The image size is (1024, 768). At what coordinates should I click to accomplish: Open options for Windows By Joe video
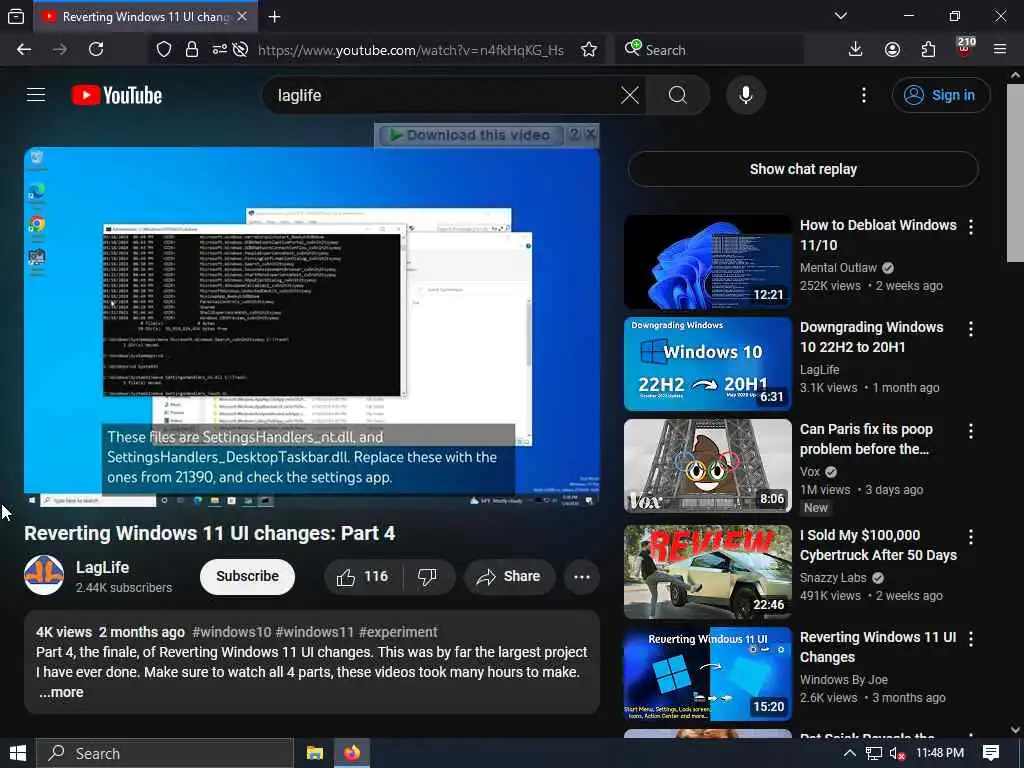pyautogui.click(x=971, y=639)
